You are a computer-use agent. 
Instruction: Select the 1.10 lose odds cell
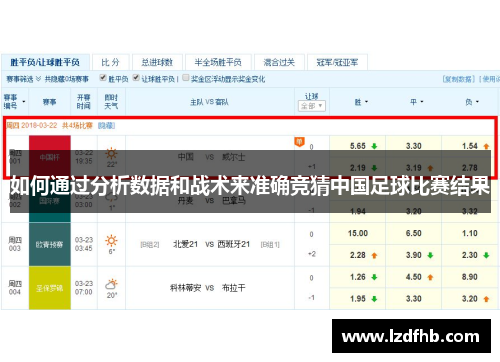(x=470, y=233)
